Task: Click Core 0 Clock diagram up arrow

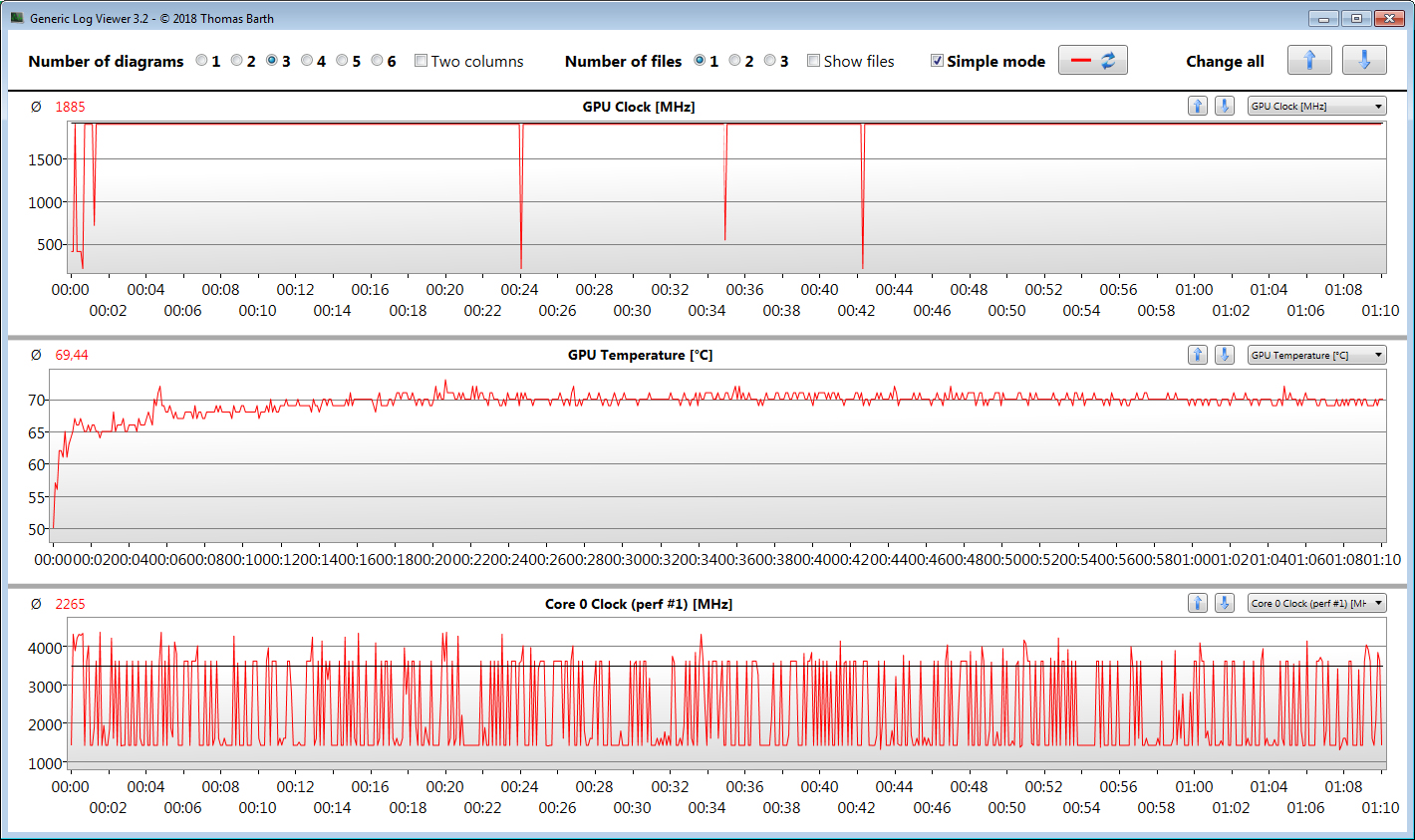Action: click(1198, 603)
